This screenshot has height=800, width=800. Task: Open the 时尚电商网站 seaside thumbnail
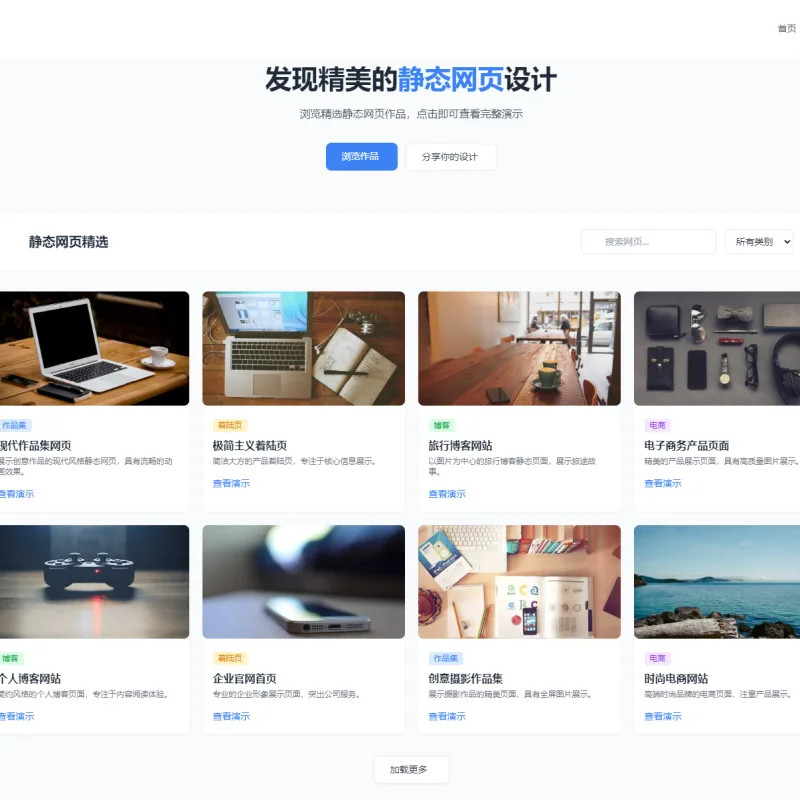(x=717, y=582)
